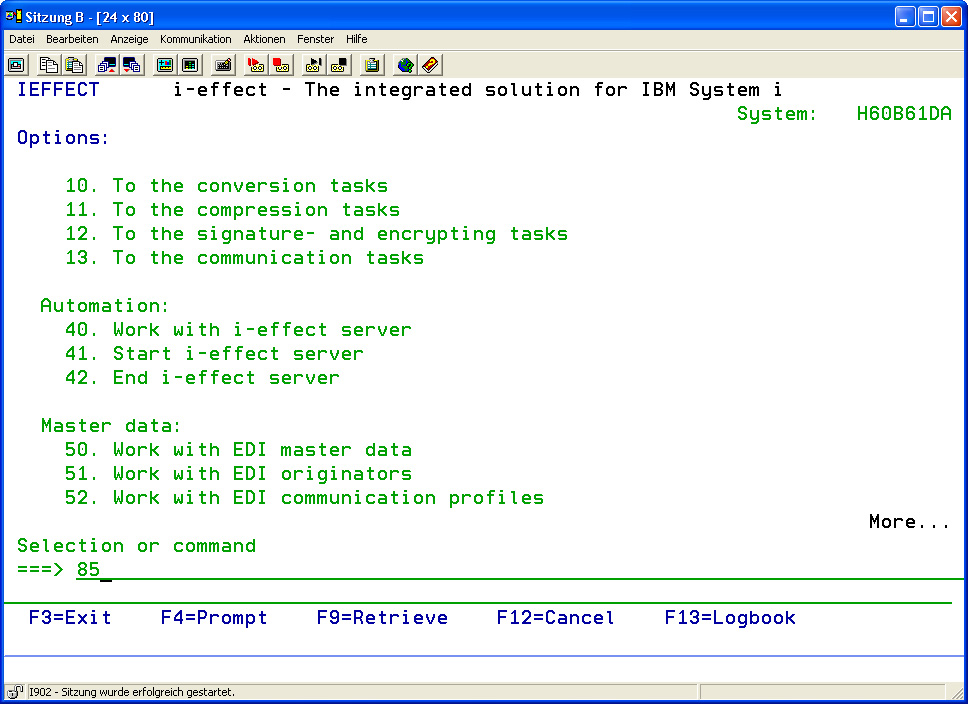
Task: Open the keyboard mapping toolbar icon
Action: [223, 65]
